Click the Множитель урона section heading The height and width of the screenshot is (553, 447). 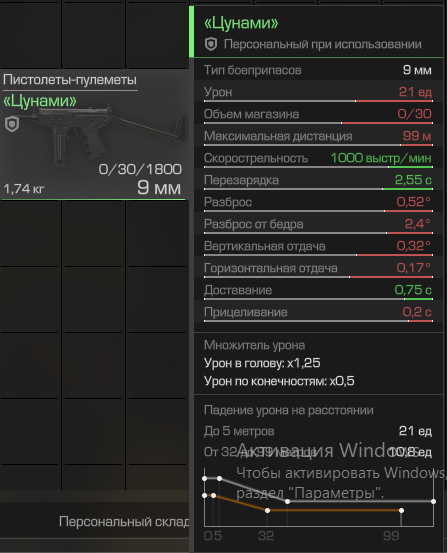(x=254, y=345)
